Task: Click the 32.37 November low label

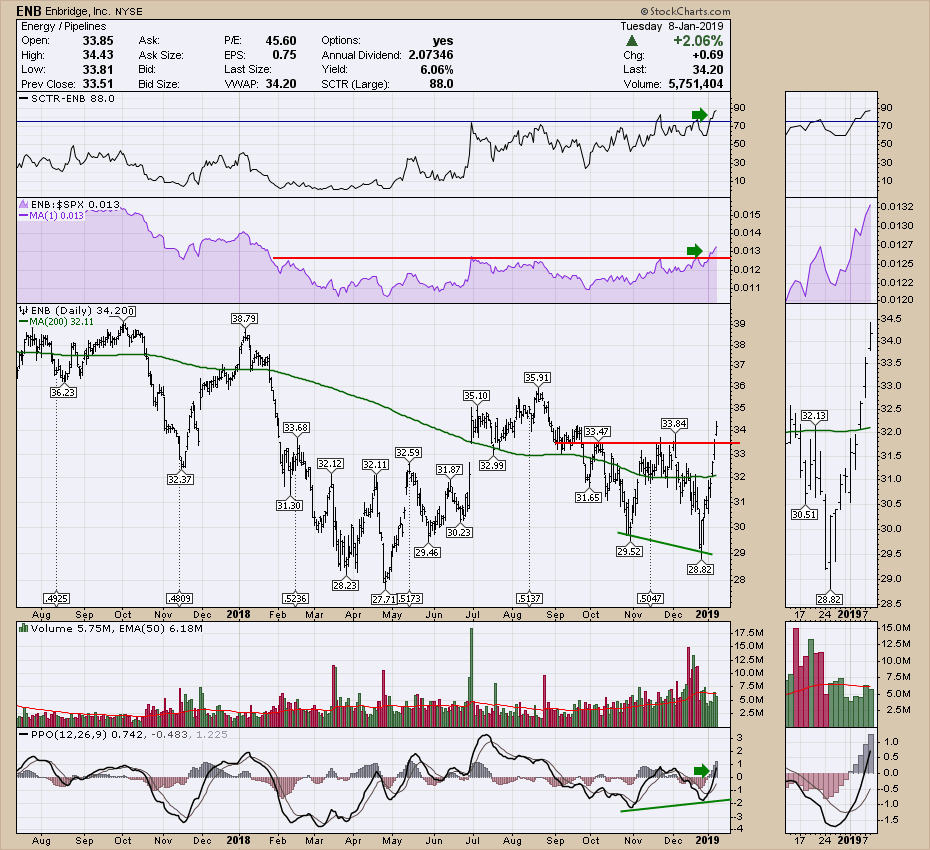Action: coord(179,479)
